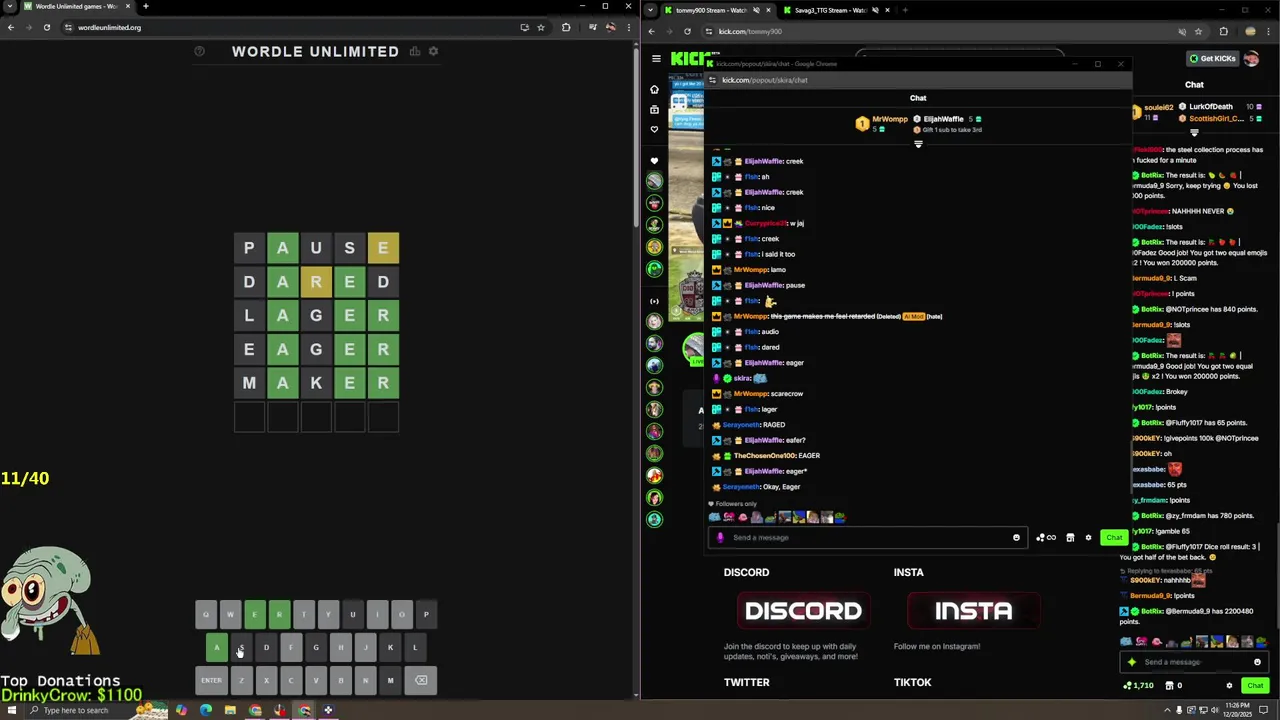Focus popout chat Send a message field
1280x720 pixels.
pyautogui.click(x=866, y=537)
